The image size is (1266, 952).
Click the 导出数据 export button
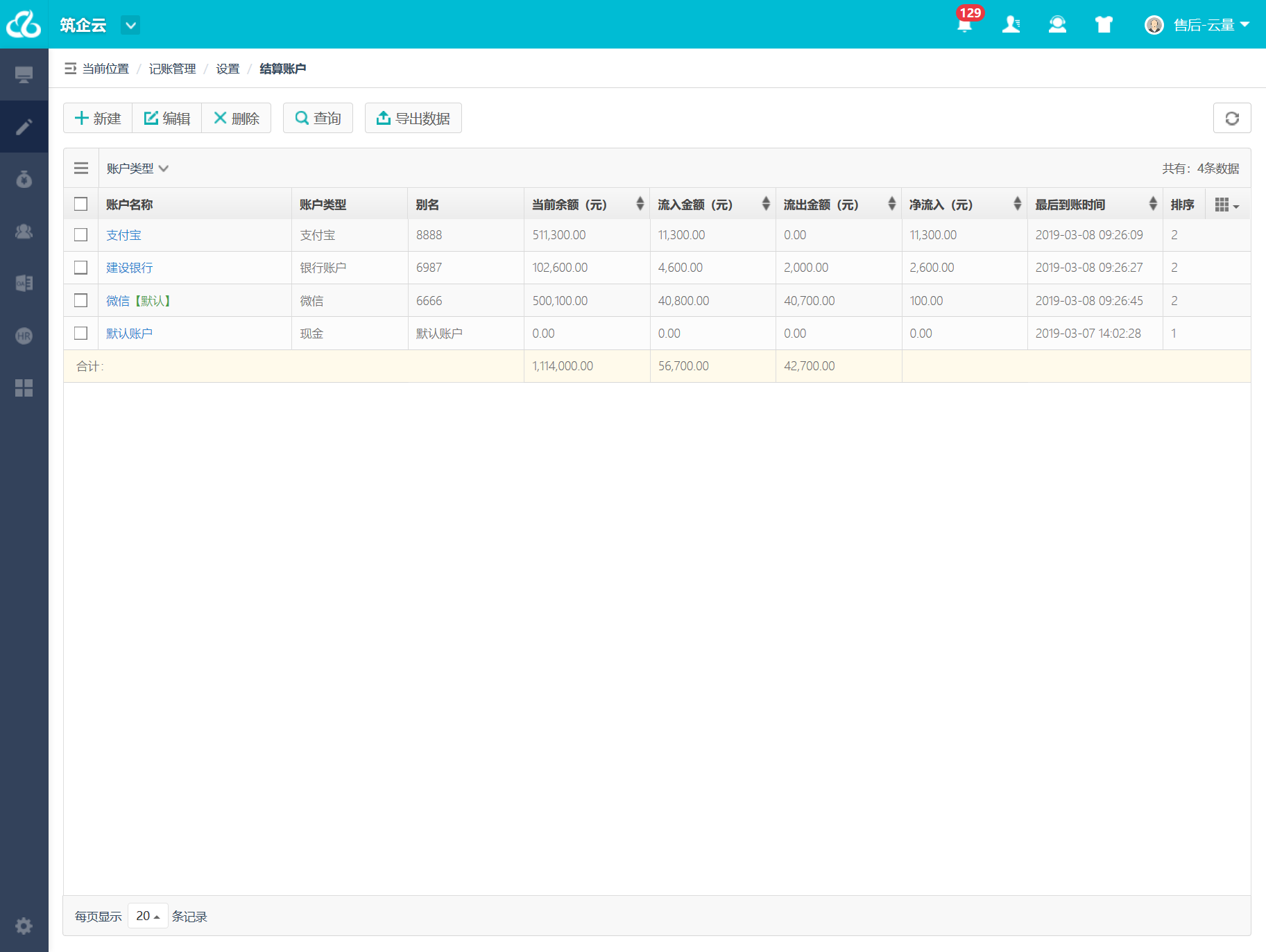(413, 118)
